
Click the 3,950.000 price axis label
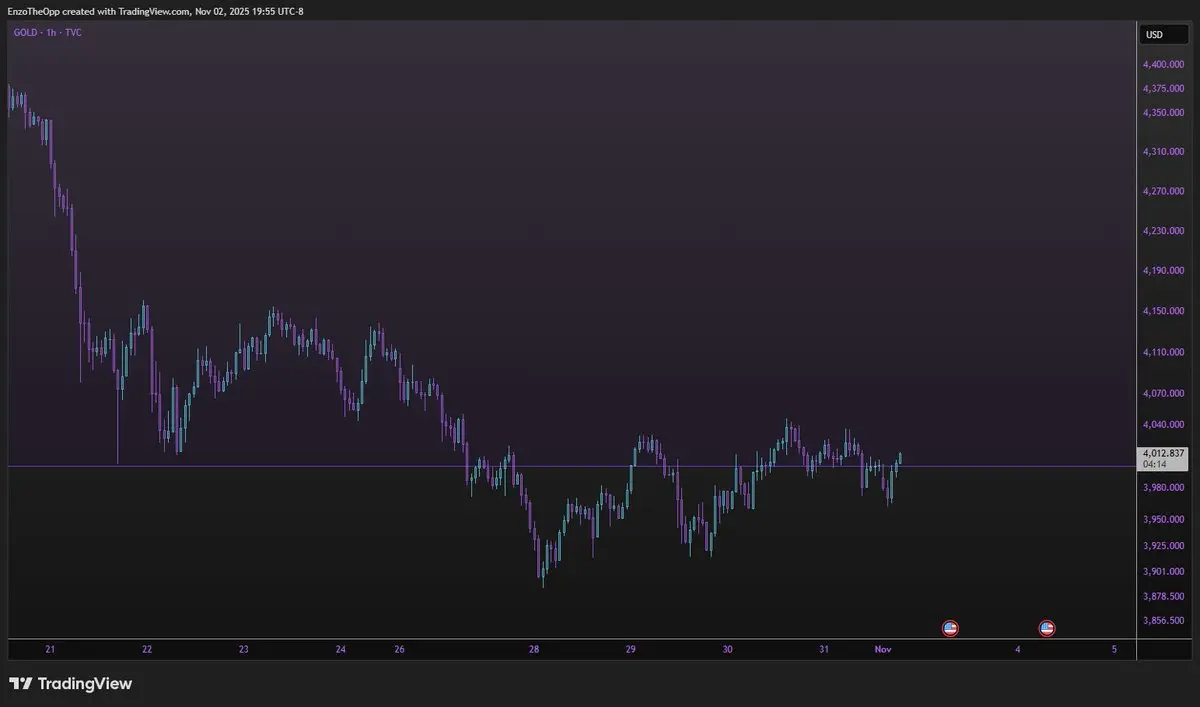click(x=1162, y=519)
